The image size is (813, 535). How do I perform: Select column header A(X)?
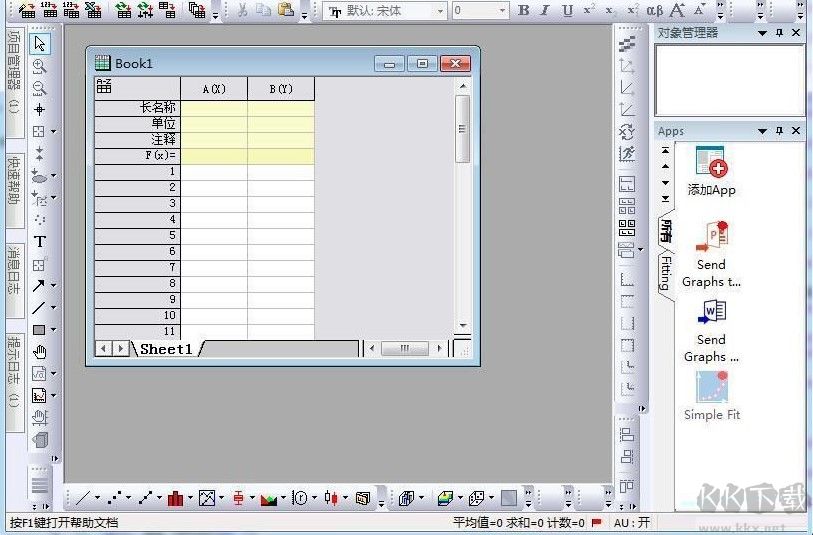click(214, 89)
